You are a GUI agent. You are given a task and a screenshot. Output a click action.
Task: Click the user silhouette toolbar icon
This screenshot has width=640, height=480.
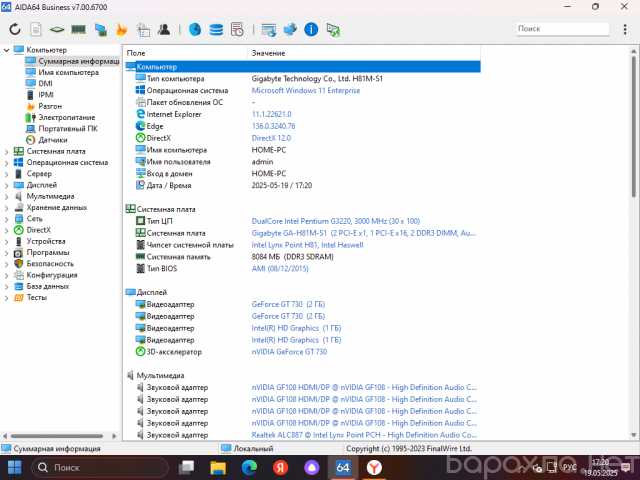point(164,29)
